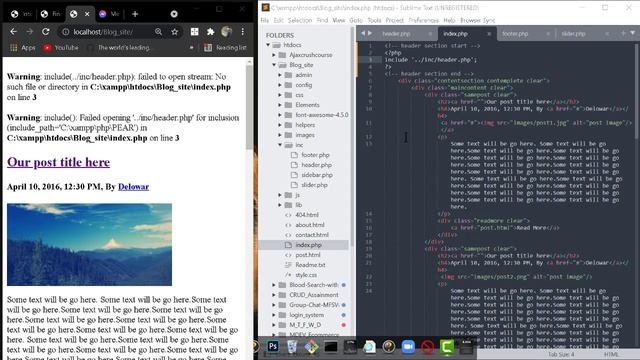The height and width of the screenshot is (360, 640).
Task: Expand the css folder
Action: pos(280,95)
